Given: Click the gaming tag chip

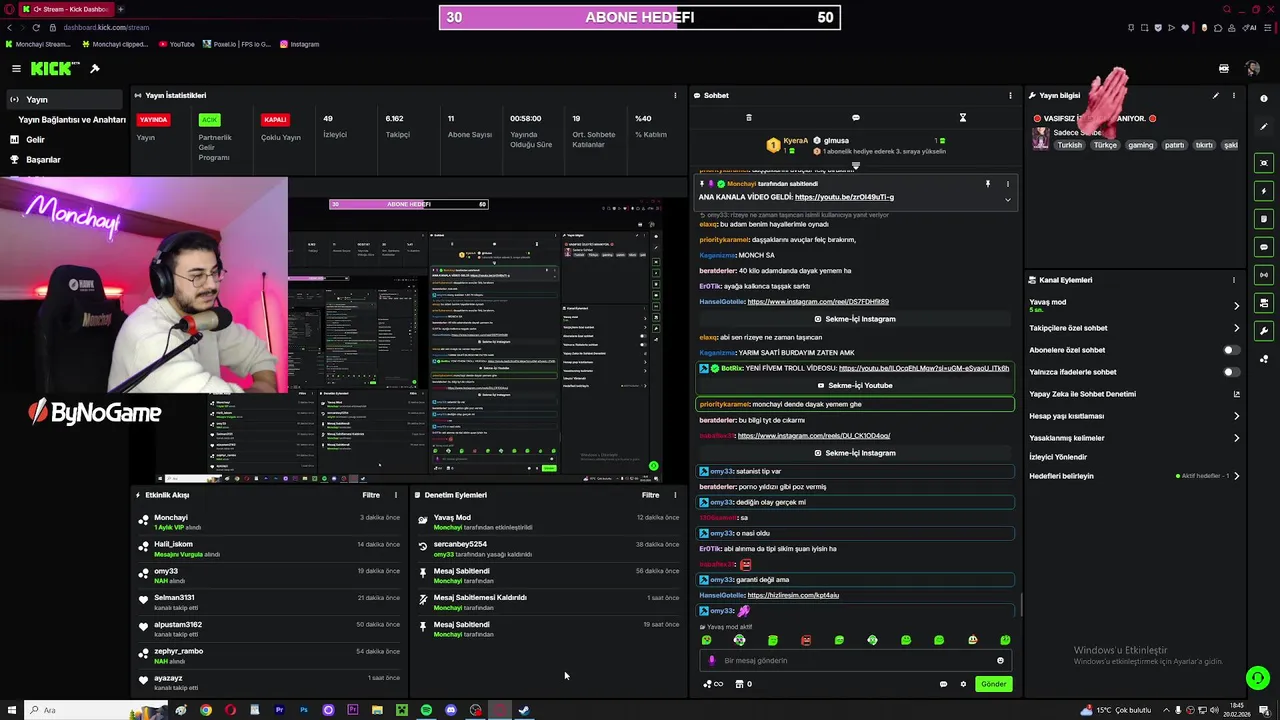Looking at the screenshot, I should (x=1140, y=145).
